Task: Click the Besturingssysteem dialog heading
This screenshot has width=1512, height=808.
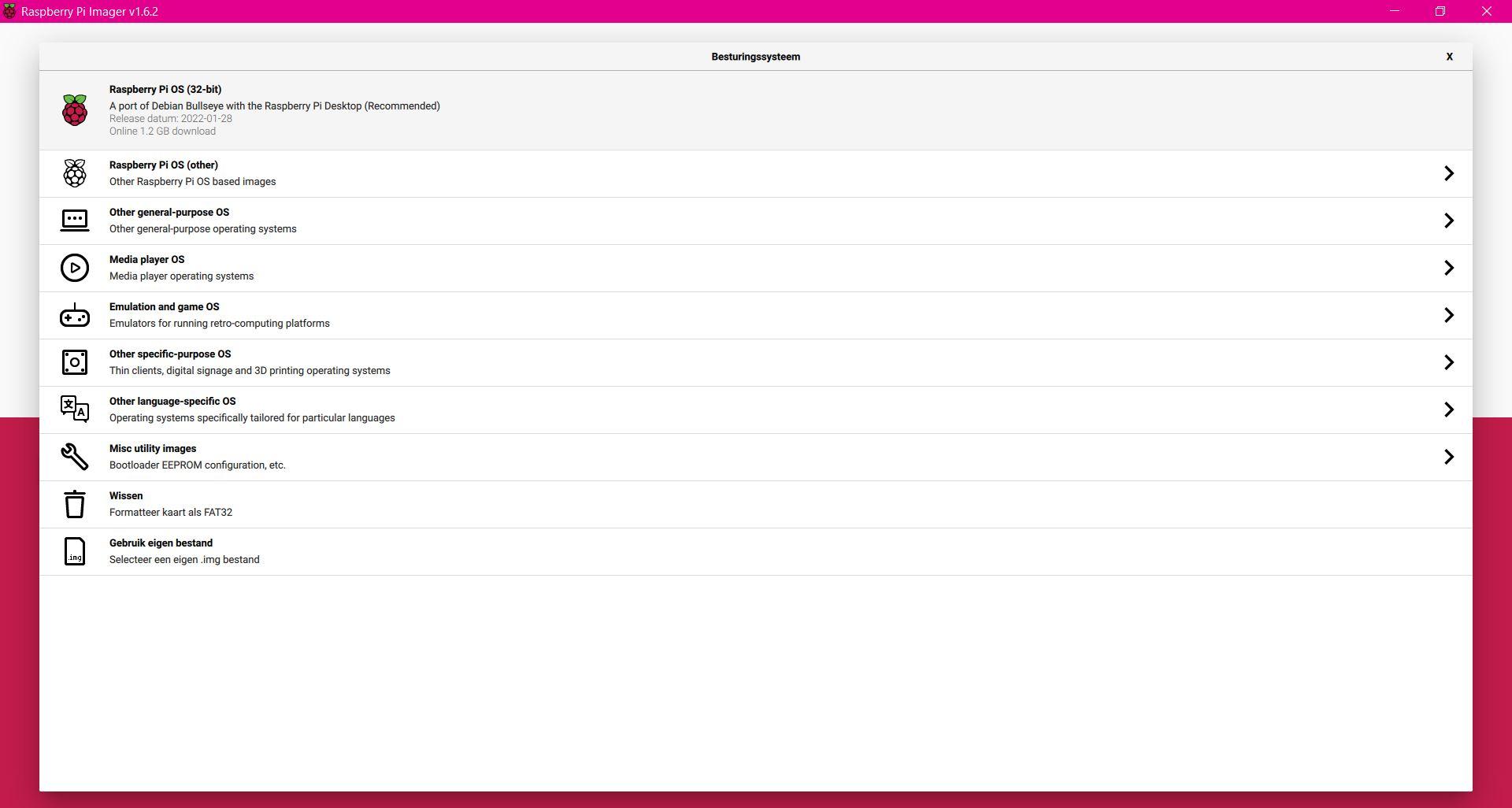Action: pyautogui.click(x=756, y=57)
